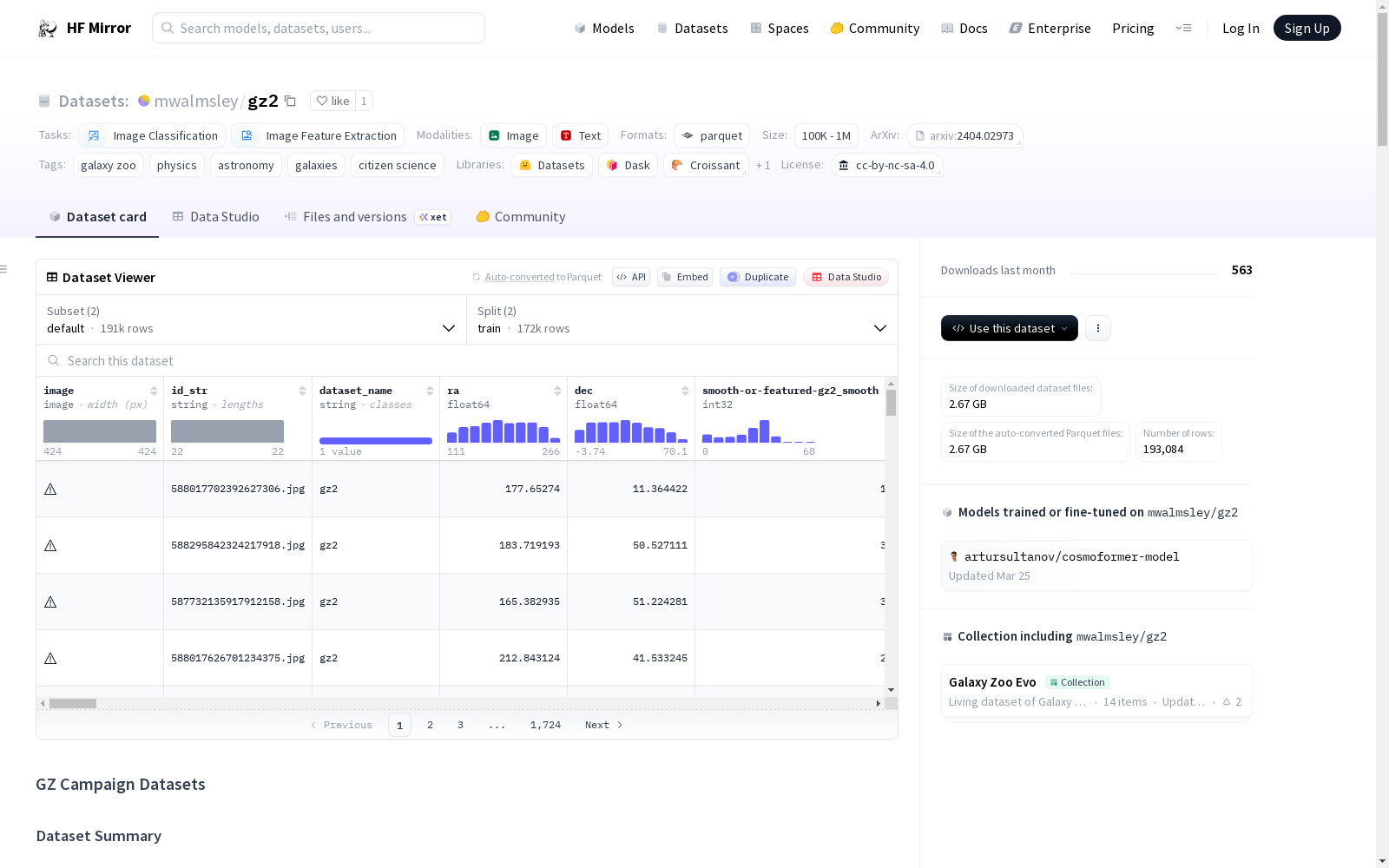The height and width of the screenshot is (868, 1389).
Task: Click warning icon in 588295842324217918.jpg row
Action: 50,545
